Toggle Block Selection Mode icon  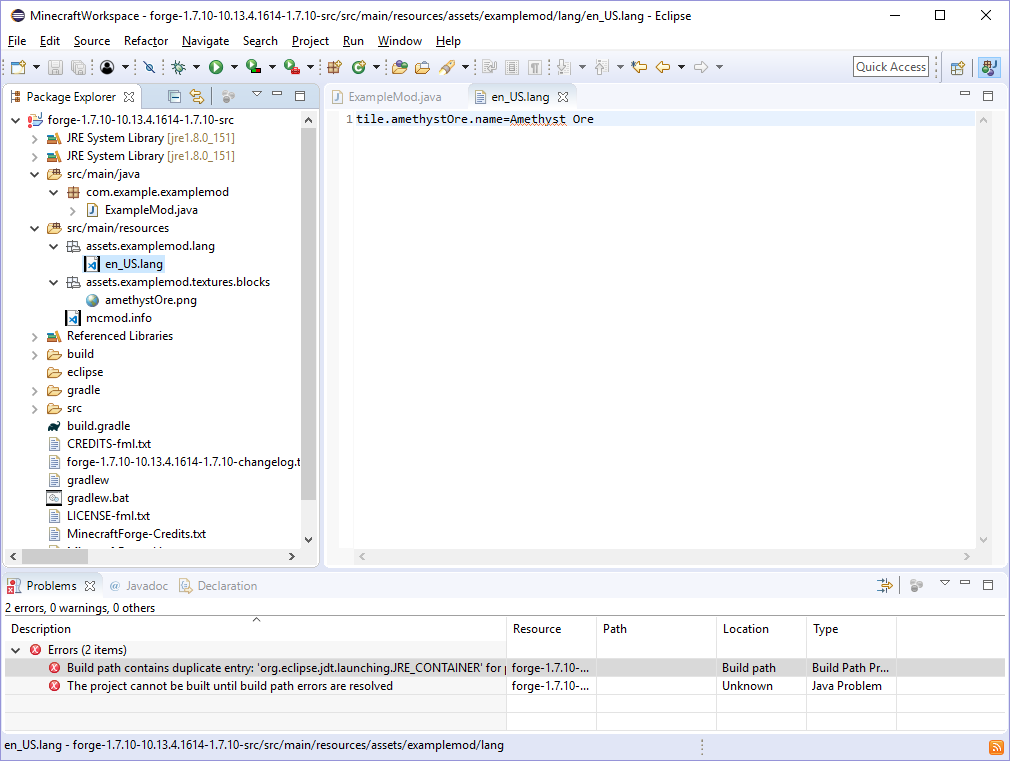(x=512, y=67)
